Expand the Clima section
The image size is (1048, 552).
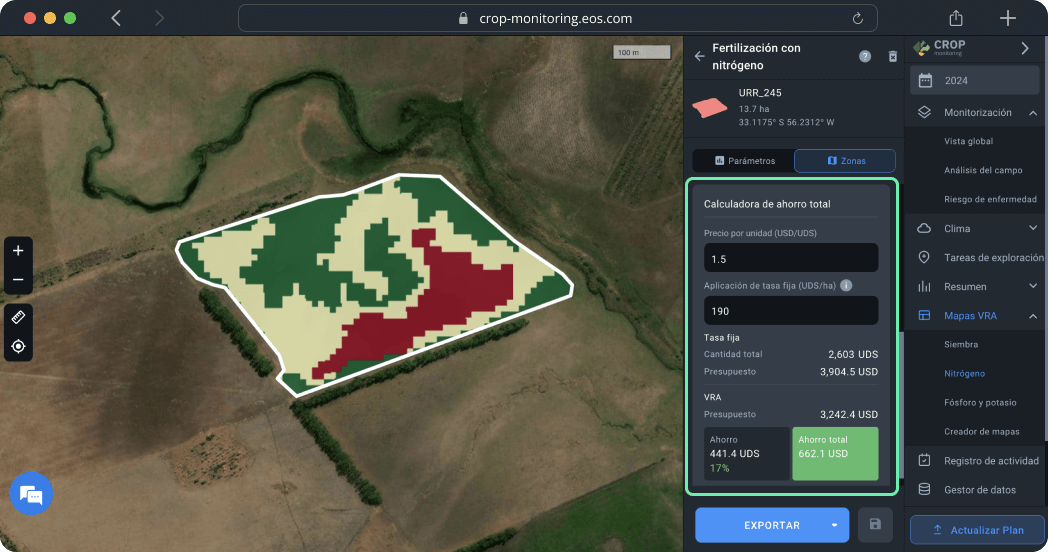[x=1033, y=229]
